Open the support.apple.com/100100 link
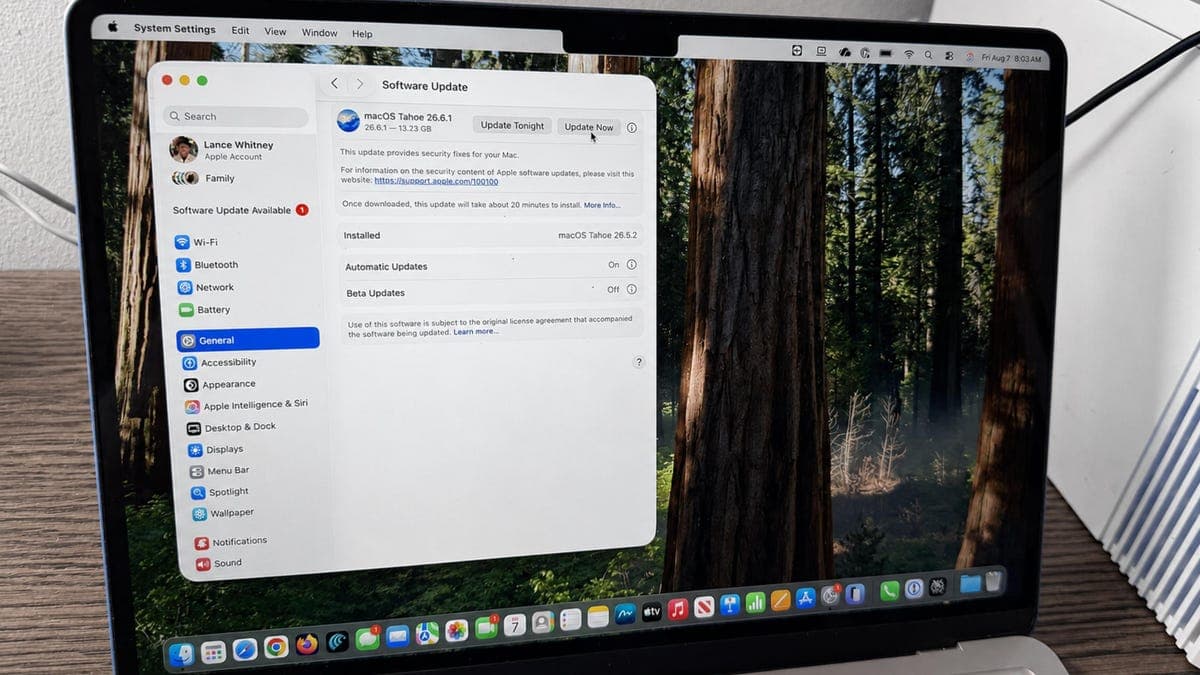 436,181
